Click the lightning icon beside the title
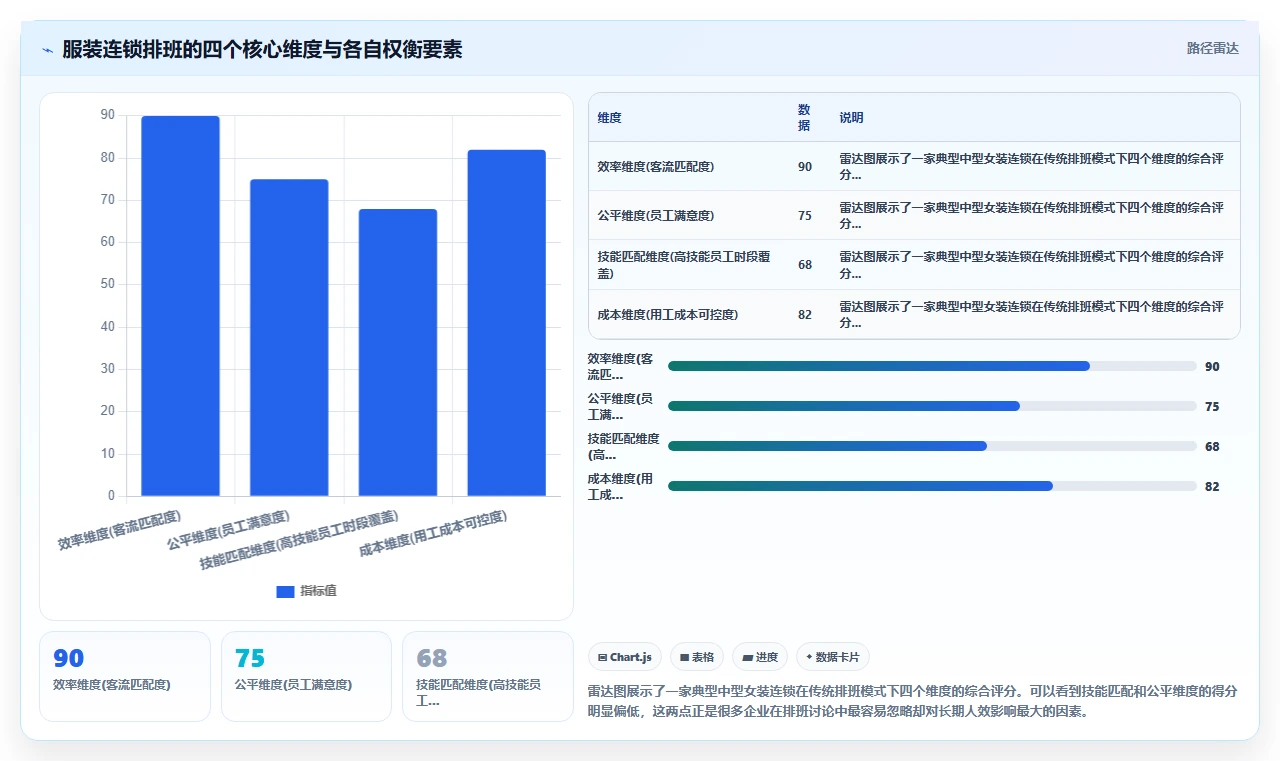Image resolution: width=1280 pixels, height=761 pixels. click(47, 49)
